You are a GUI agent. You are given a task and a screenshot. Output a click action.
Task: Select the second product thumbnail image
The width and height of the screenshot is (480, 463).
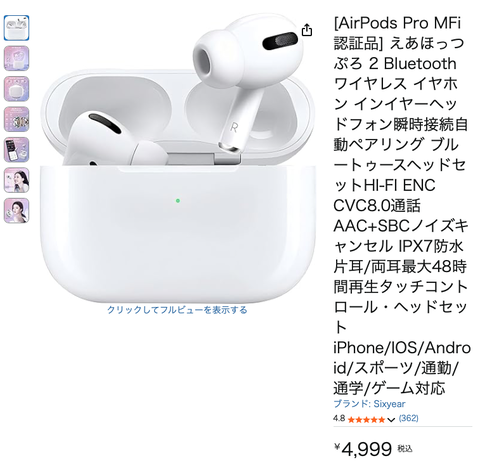16,58
